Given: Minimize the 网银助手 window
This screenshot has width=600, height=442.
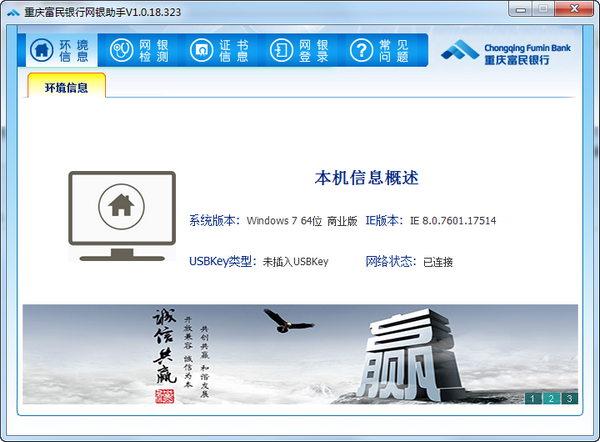Looking at the screenshot, I should coord(520,10).
